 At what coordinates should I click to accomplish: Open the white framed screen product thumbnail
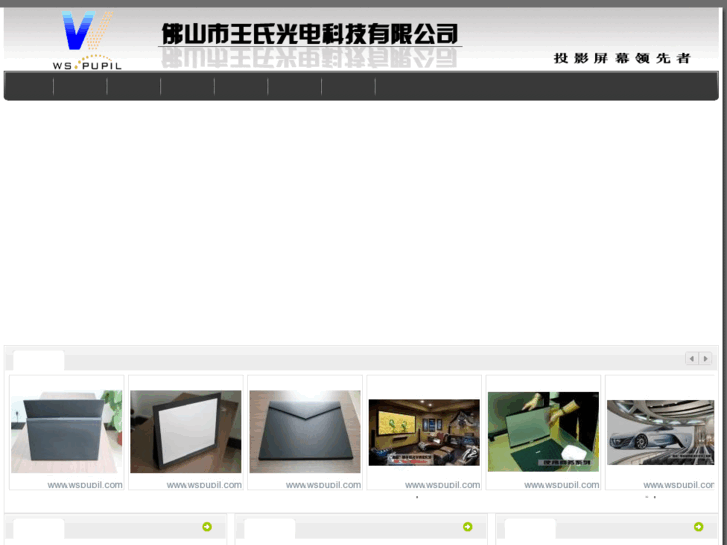click(185, 431)
